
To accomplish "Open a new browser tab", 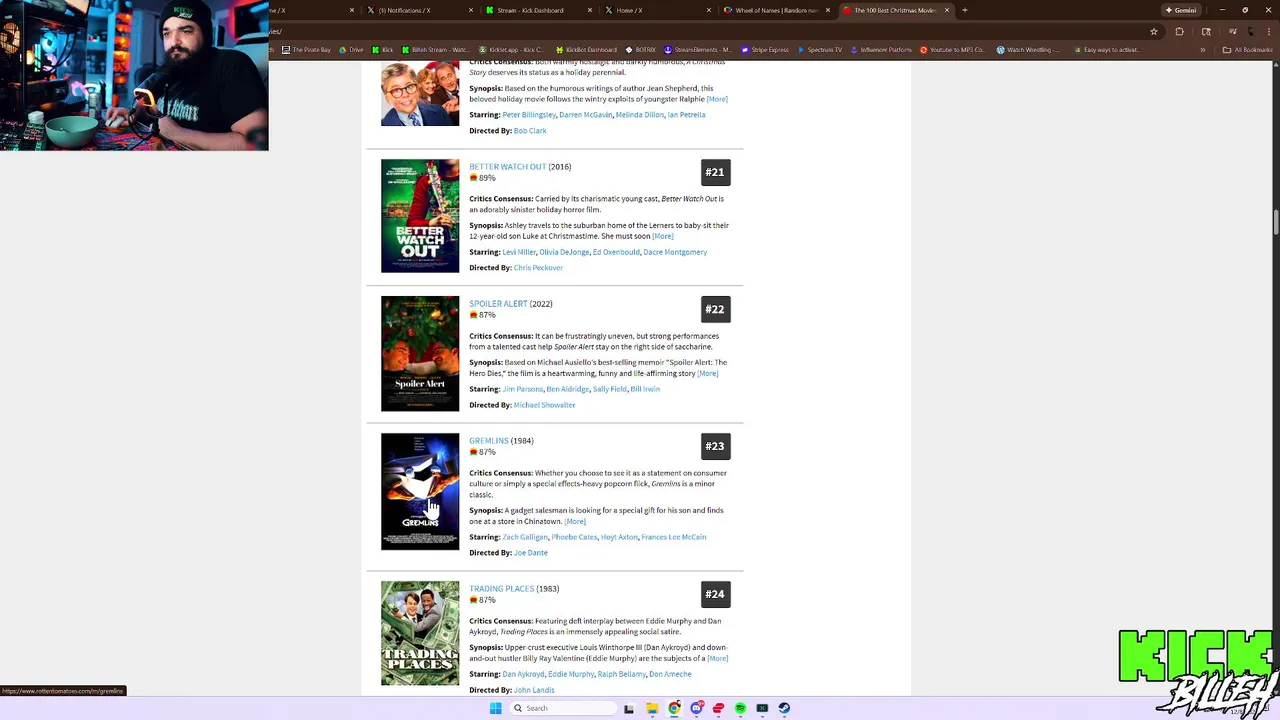I will pyautogui.click(x=963, y=10).
